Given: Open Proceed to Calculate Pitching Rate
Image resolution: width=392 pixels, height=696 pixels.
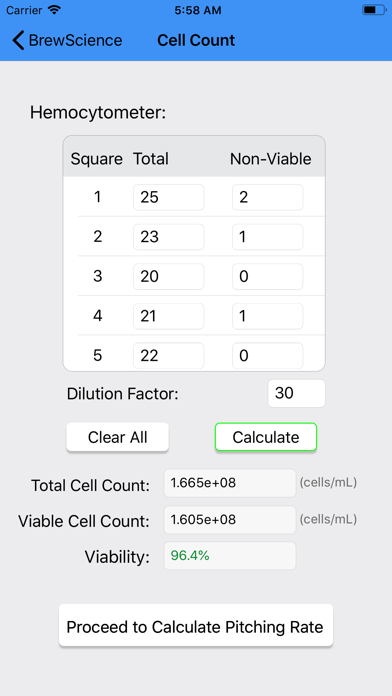Looking at the screenshot, I should point(196,627).
